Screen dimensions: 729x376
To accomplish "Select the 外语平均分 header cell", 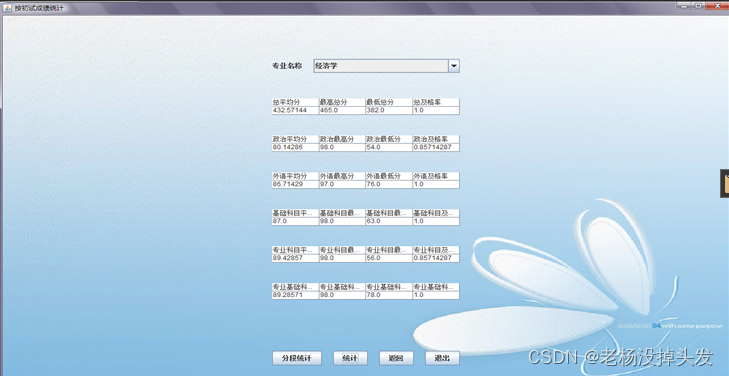I will [295, 176].
